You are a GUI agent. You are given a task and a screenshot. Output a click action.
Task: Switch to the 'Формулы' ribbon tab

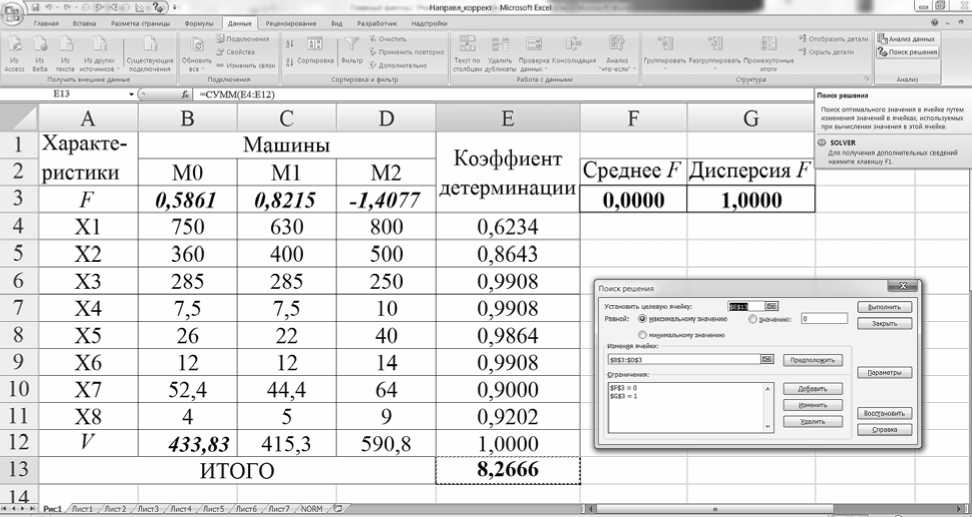(x=198, y=23)
